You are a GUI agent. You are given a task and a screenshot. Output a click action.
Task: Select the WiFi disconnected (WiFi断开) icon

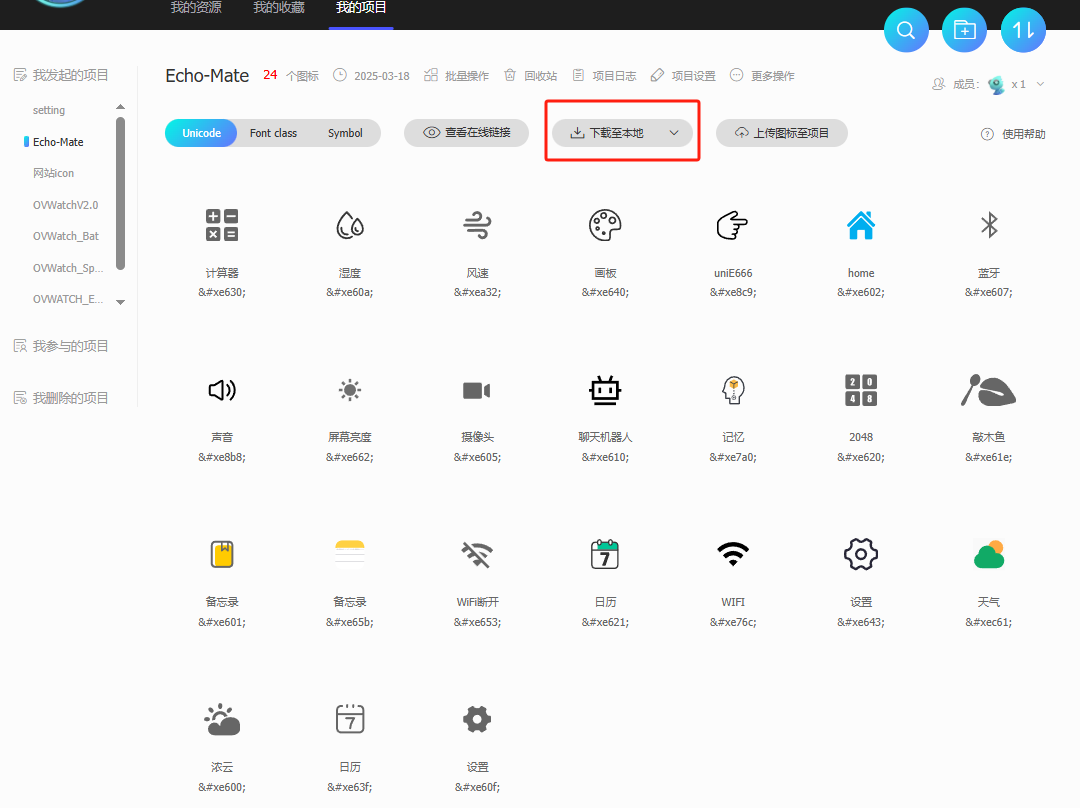pos(477,554)
